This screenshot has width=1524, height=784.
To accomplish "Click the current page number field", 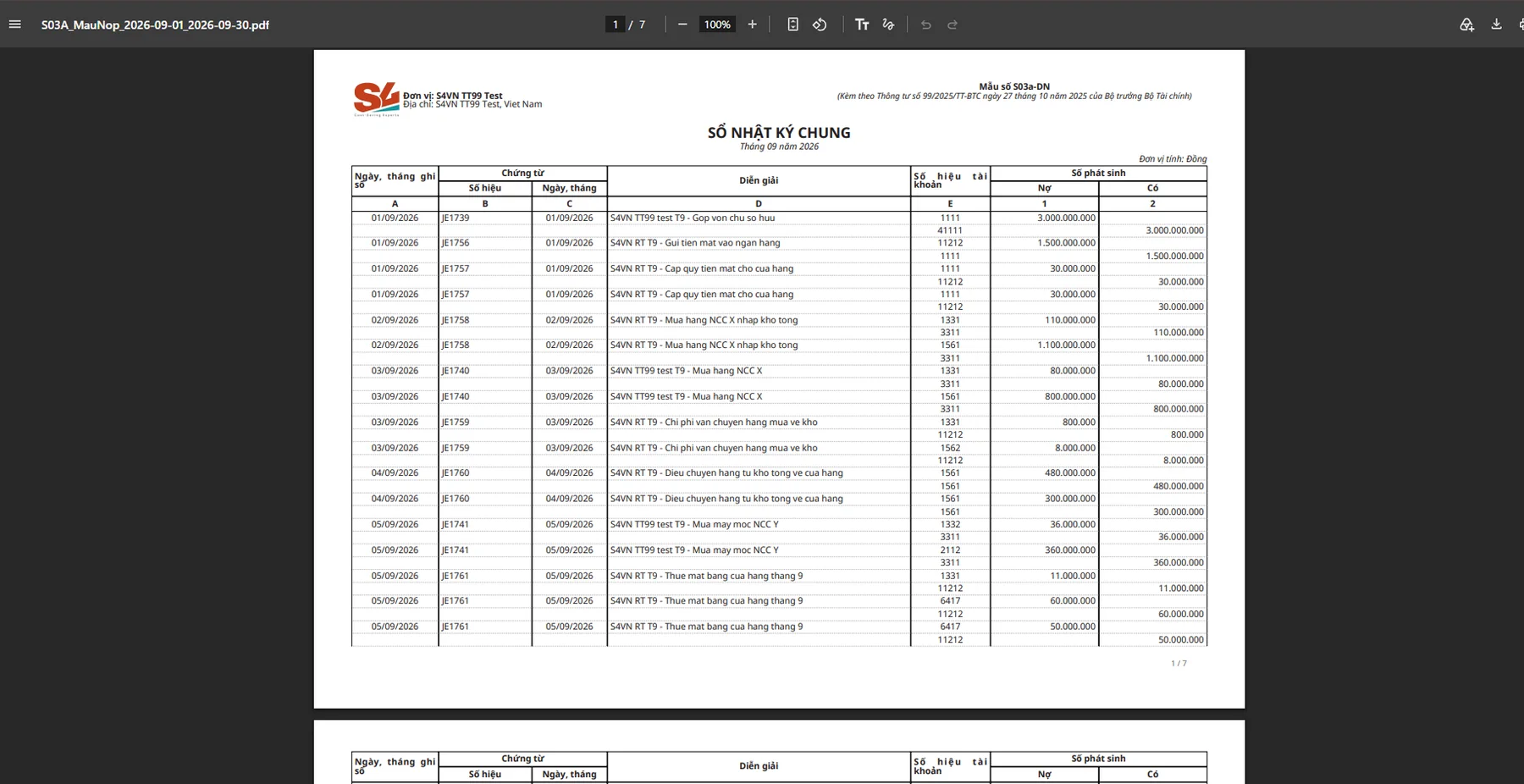I will tap(616, 25).
